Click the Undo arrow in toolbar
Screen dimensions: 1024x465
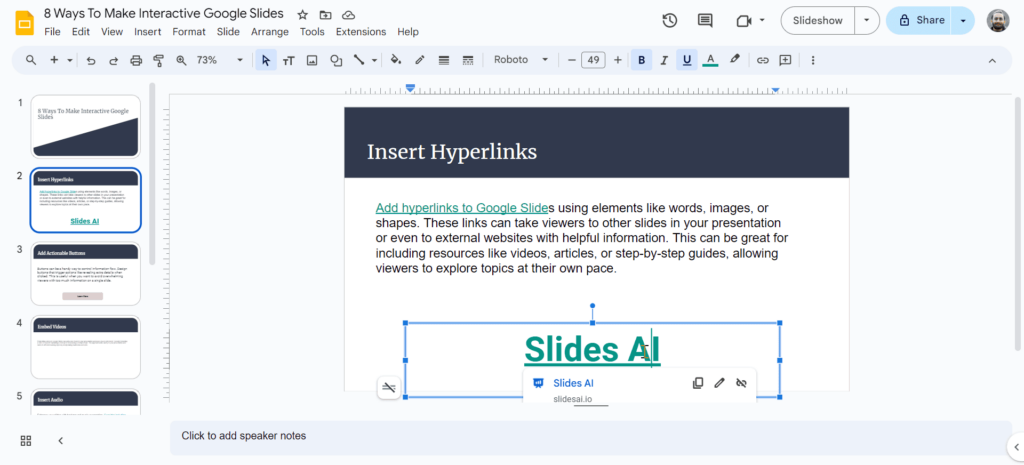tap(91, 60)
